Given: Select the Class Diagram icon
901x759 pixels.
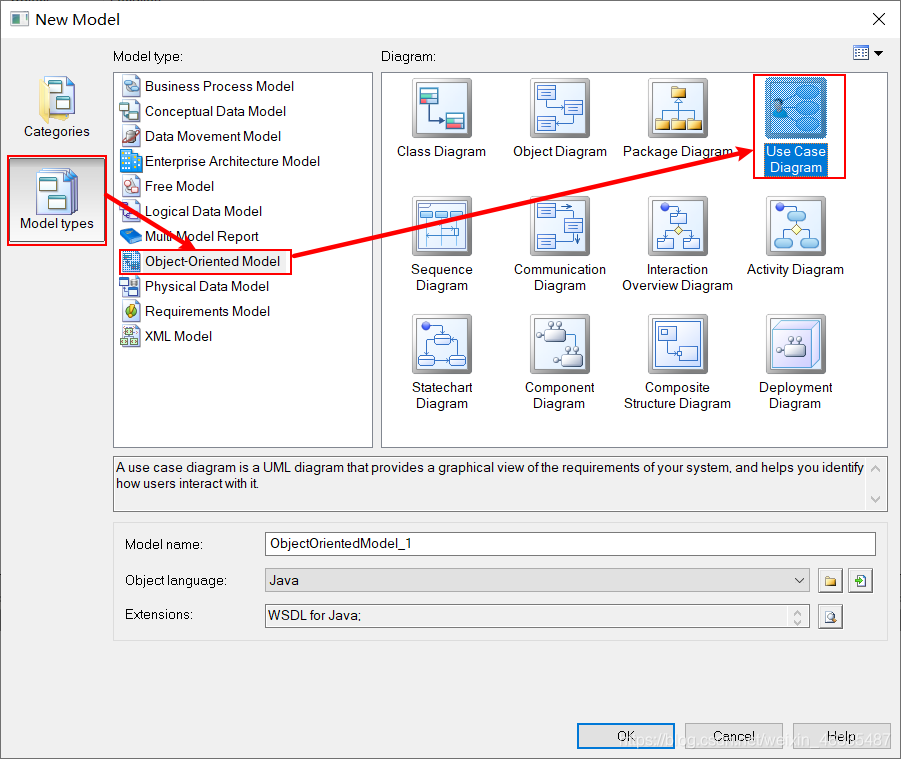Looking at the screenshot, I should (x=441, y=107).
